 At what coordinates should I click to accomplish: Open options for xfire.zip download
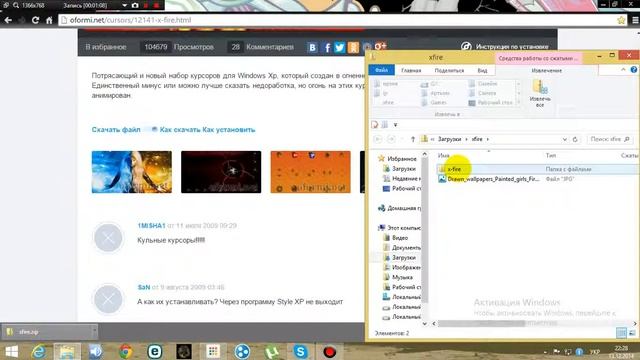[x=94, y=332]
